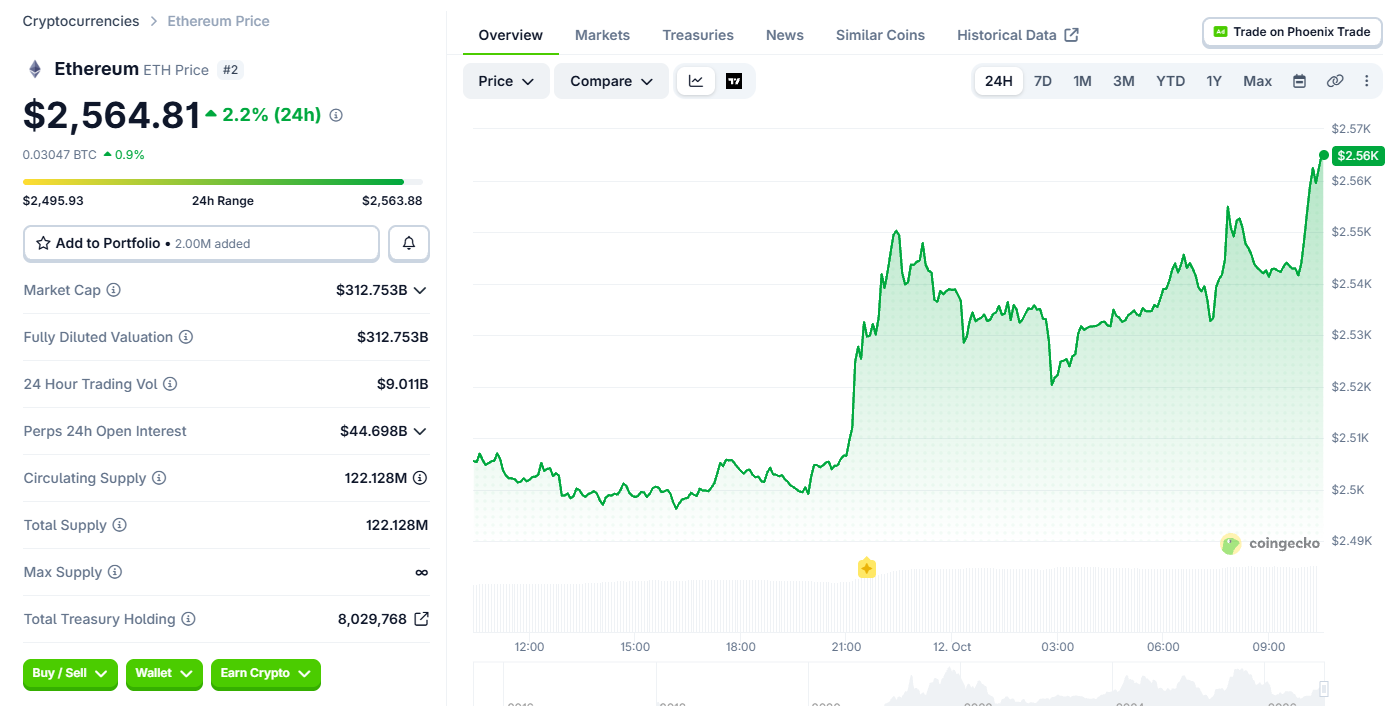Open the Historical Data link
Viewport: 1396px width, 706px height.
tap(1017, 35)
